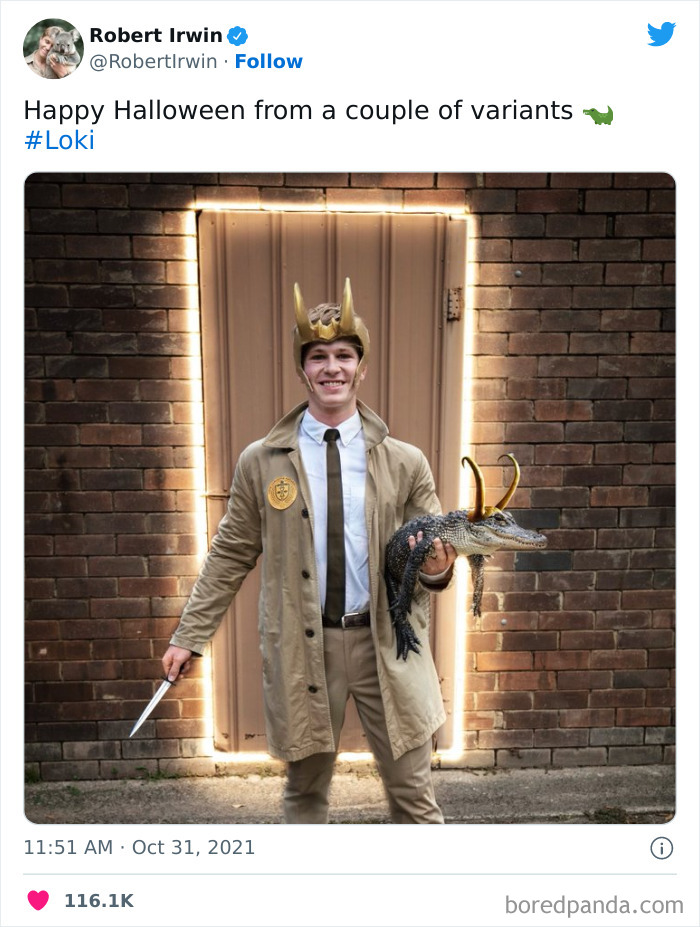
Task: Open Robert Irwin's profile avatar
Action: click(x=53, y=48)
